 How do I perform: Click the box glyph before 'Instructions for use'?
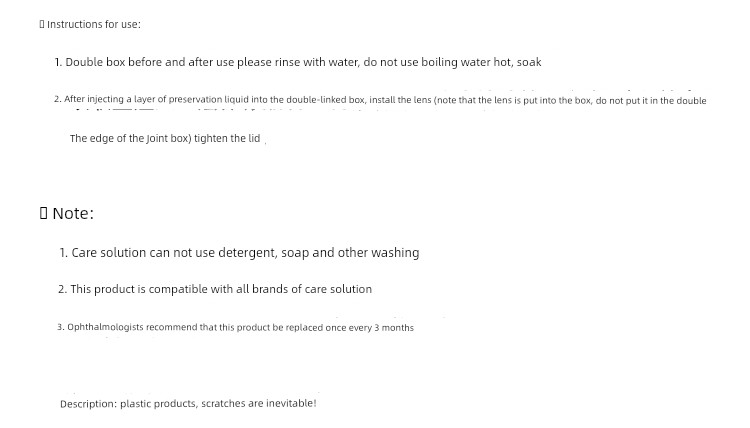point(42,24)
